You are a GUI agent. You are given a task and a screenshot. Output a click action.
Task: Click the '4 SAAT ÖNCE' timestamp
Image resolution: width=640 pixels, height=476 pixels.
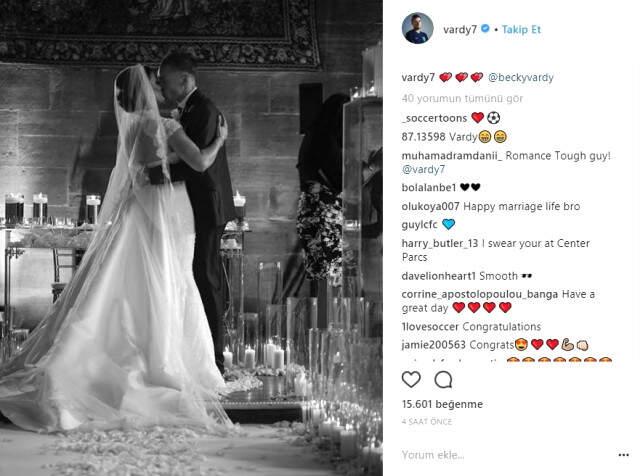pos(427,422)
